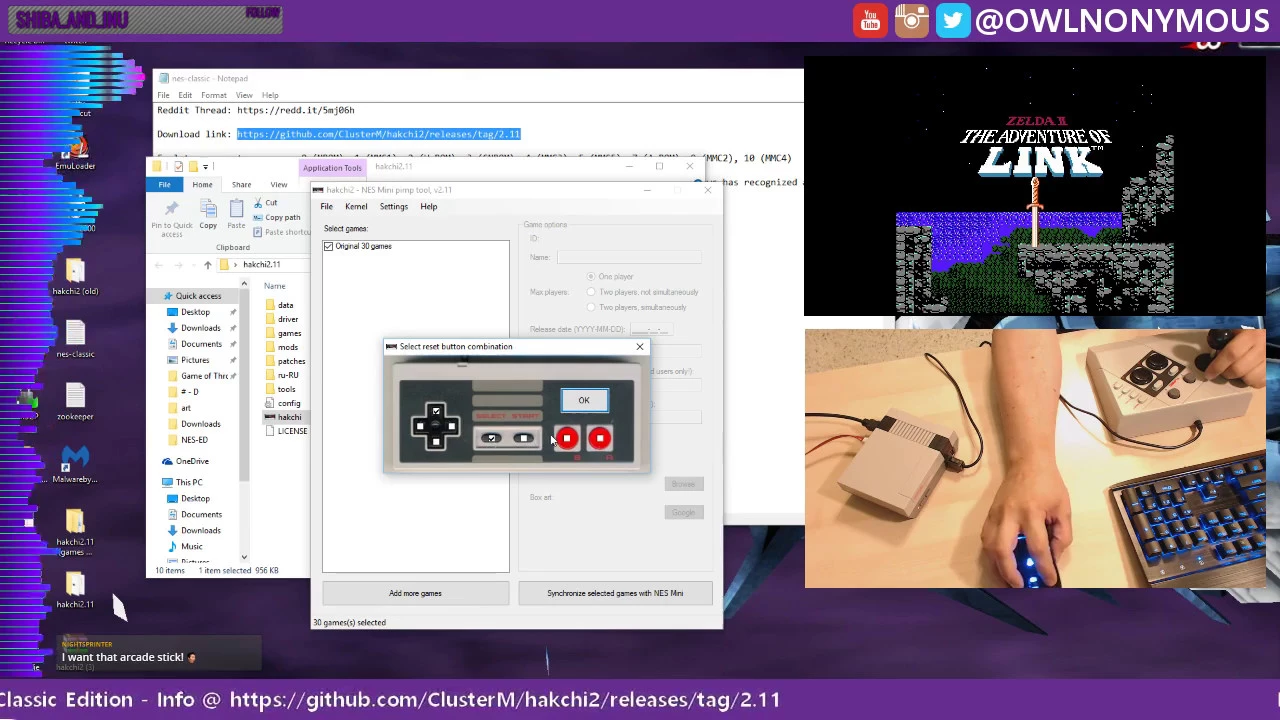
Task: Open the Pictures folder under Quick access
Action: 195,360
